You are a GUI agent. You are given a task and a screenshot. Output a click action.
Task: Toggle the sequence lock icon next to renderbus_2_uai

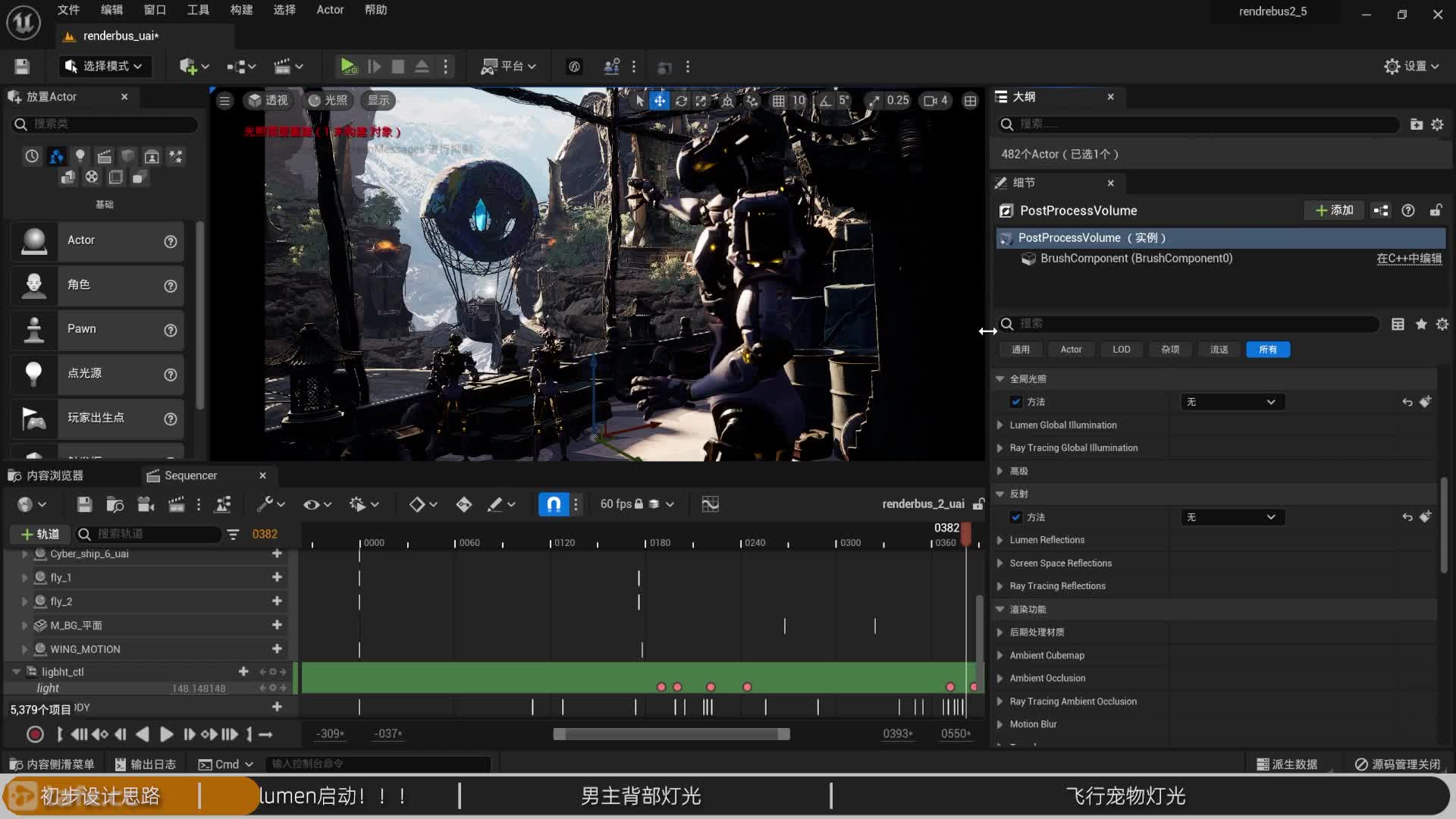point(979,504)
